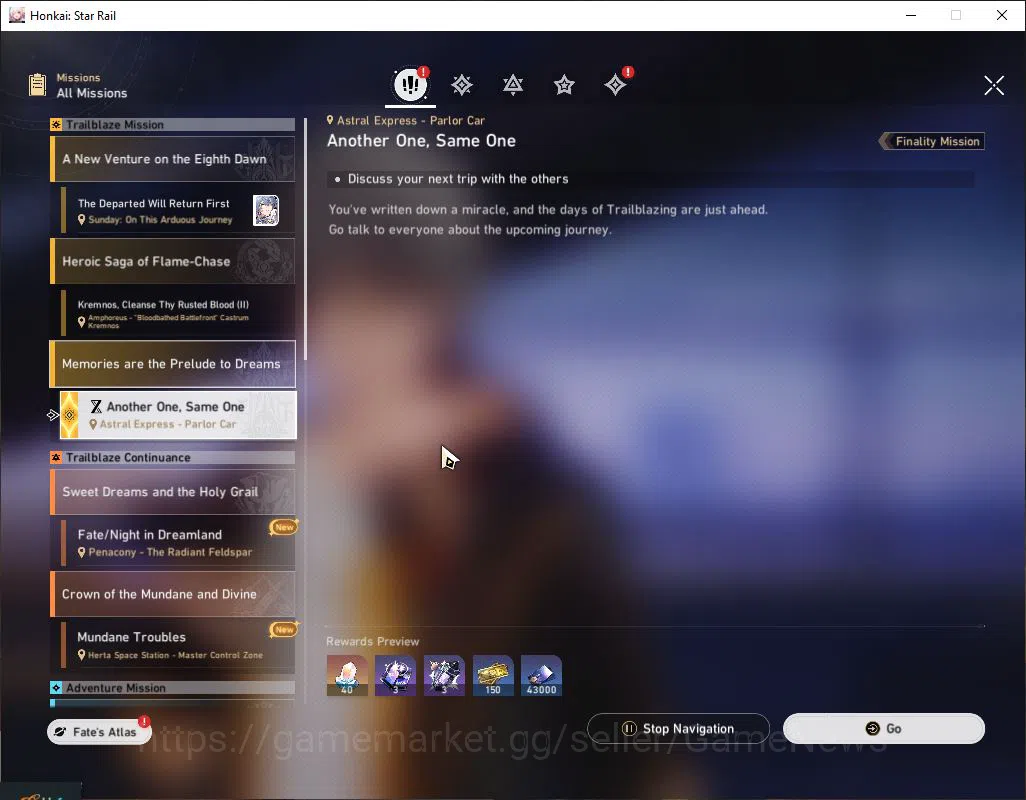This screenshot has height=800, width=1026.
Task: Close the Missions screen with X
Action: (994, 85)
